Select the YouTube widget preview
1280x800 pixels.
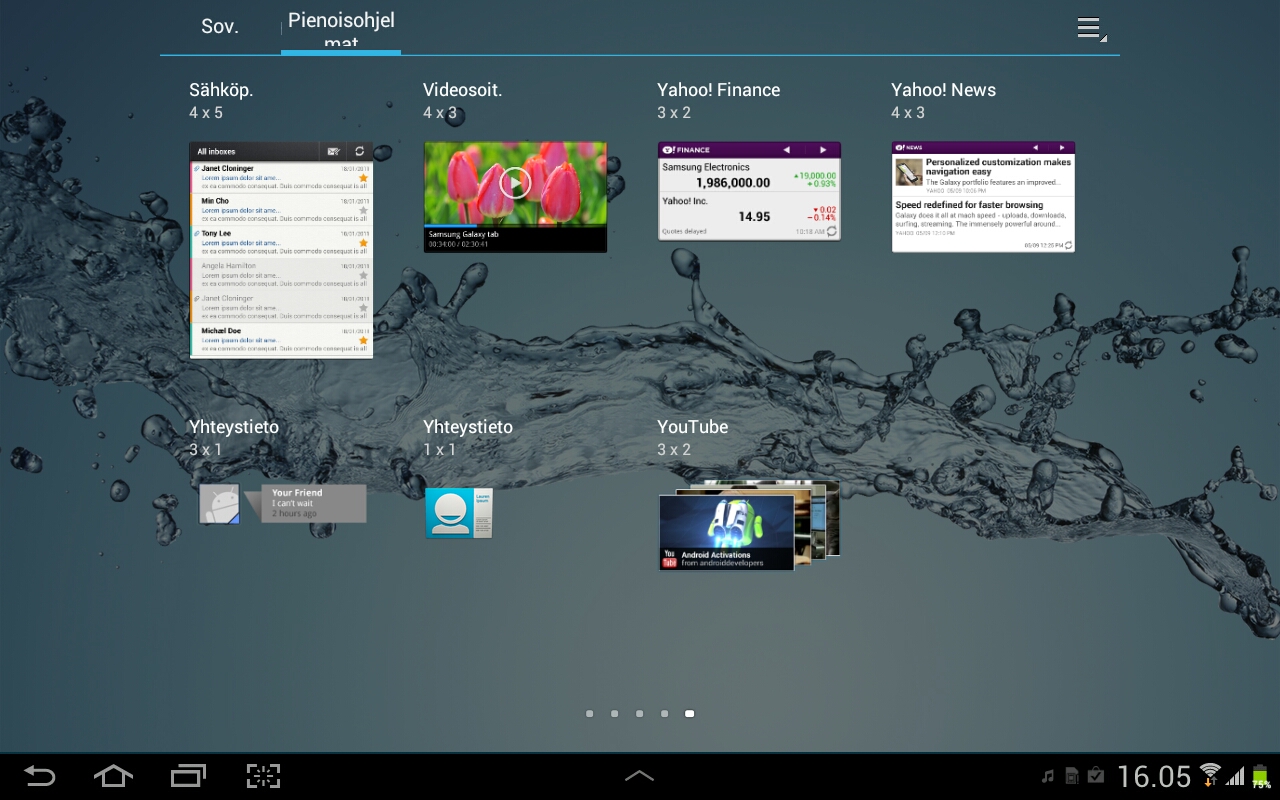(749, 526)
